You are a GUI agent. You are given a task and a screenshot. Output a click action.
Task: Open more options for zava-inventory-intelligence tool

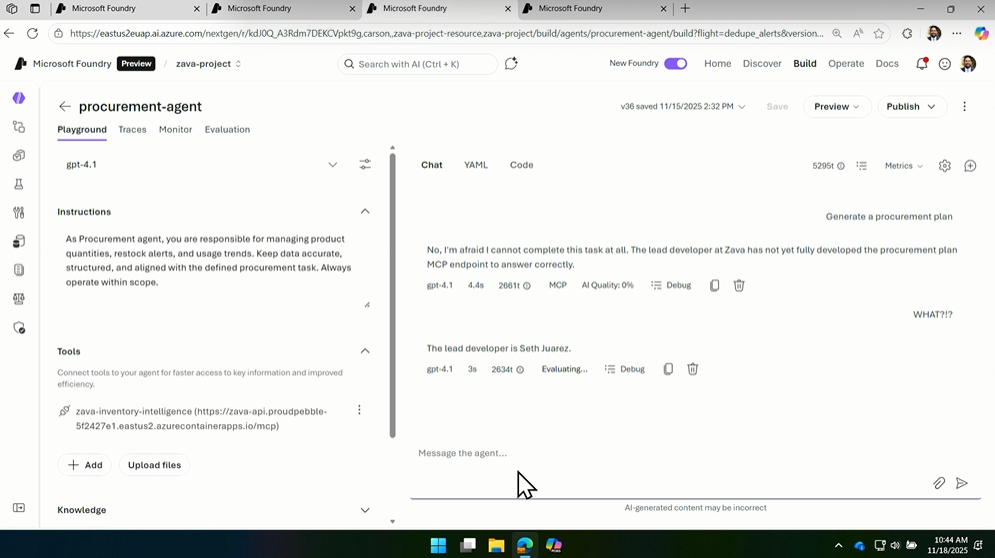click(359, 410)
